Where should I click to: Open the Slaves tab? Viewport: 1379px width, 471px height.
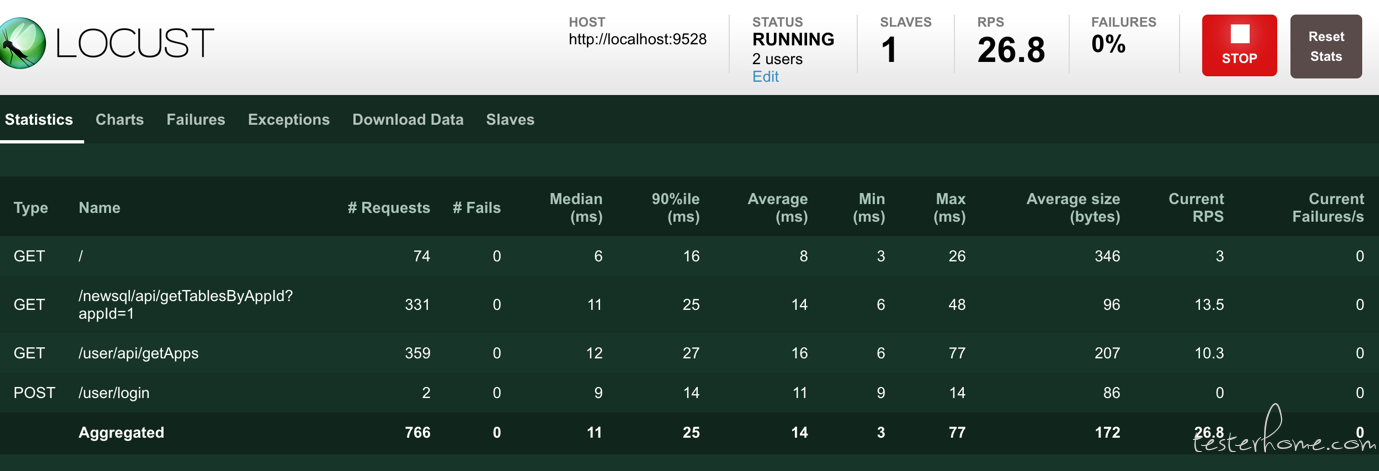[x=510, y=120]
